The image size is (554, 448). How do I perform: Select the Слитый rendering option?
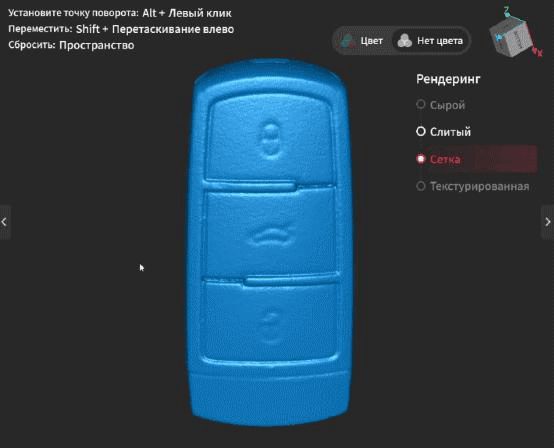(x=443, y=132)
